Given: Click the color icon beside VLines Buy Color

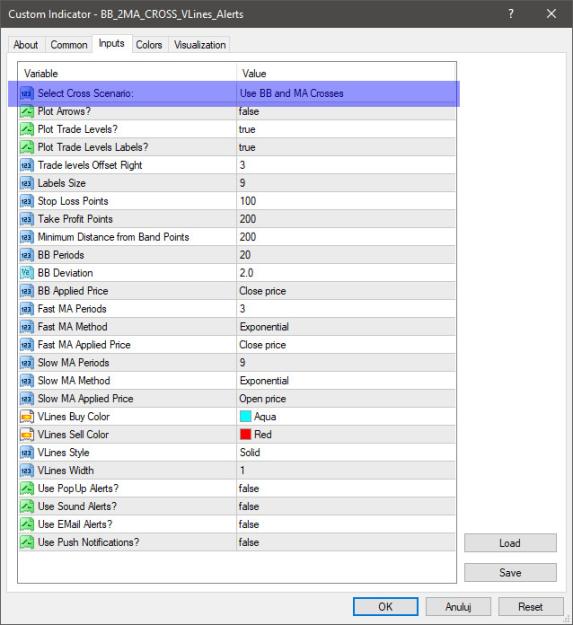Looking at the screenshot, I should coord(27,417).
